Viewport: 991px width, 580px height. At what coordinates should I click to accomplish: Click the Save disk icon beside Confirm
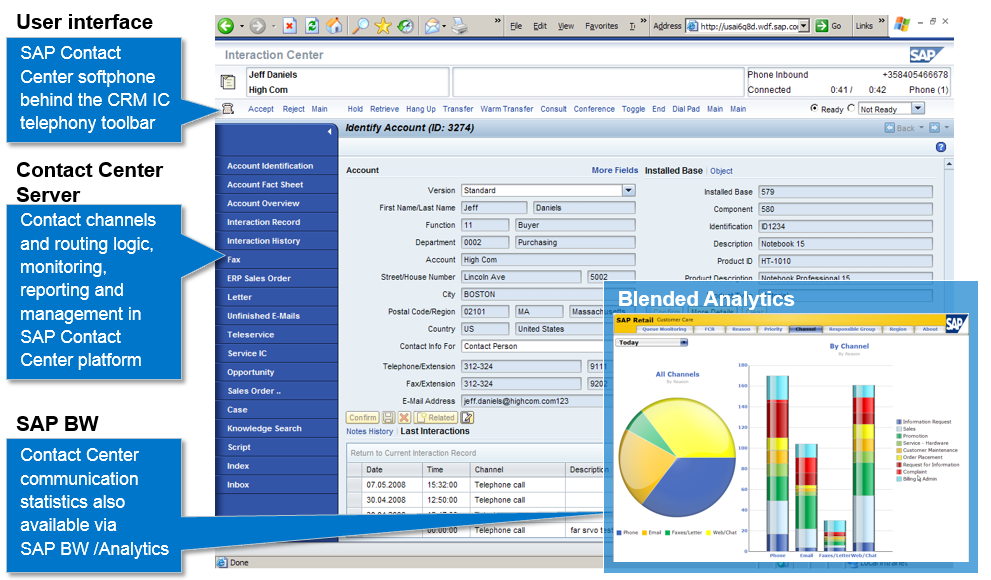[388, 418]
